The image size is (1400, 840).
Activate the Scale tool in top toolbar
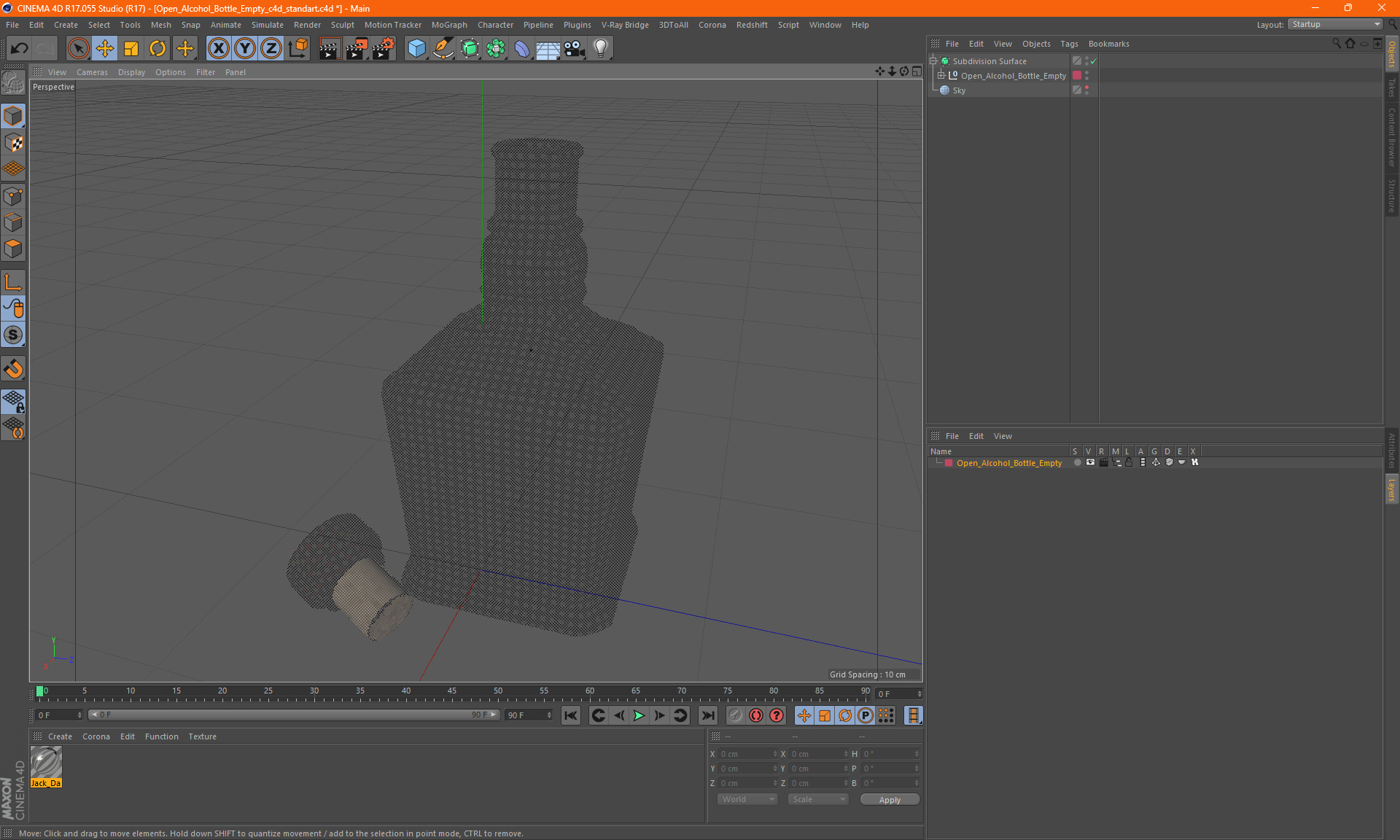(x=131, y=49)
